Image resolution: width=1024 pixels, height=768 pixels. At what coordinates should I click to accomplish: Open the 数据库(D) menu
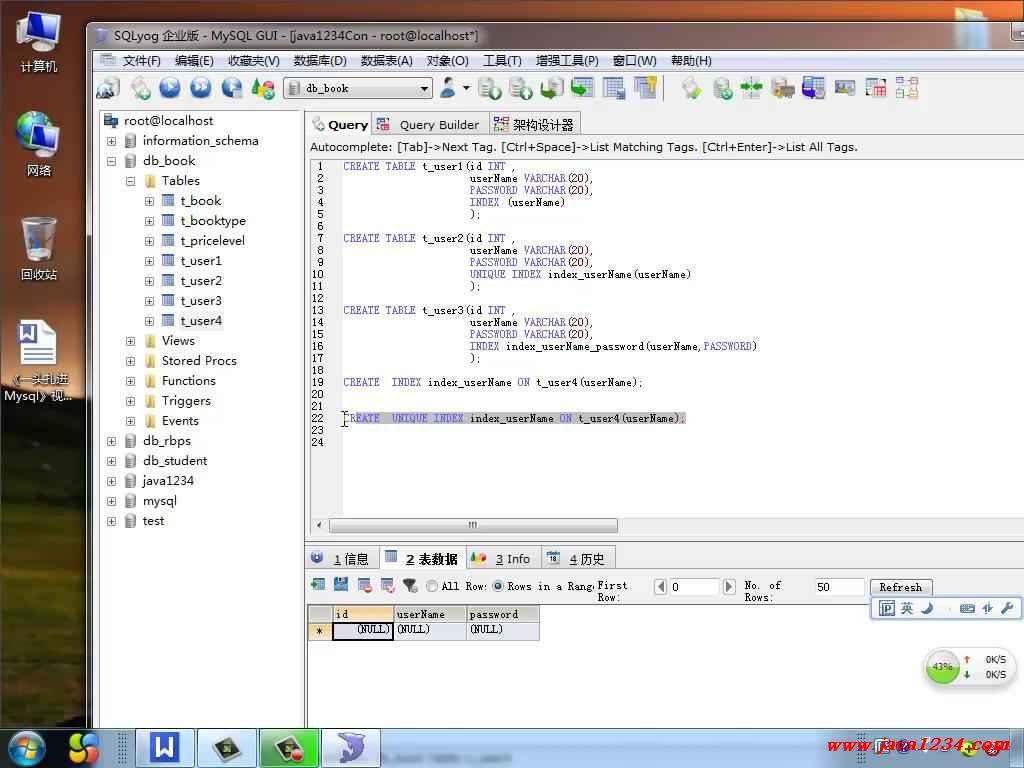320,61
